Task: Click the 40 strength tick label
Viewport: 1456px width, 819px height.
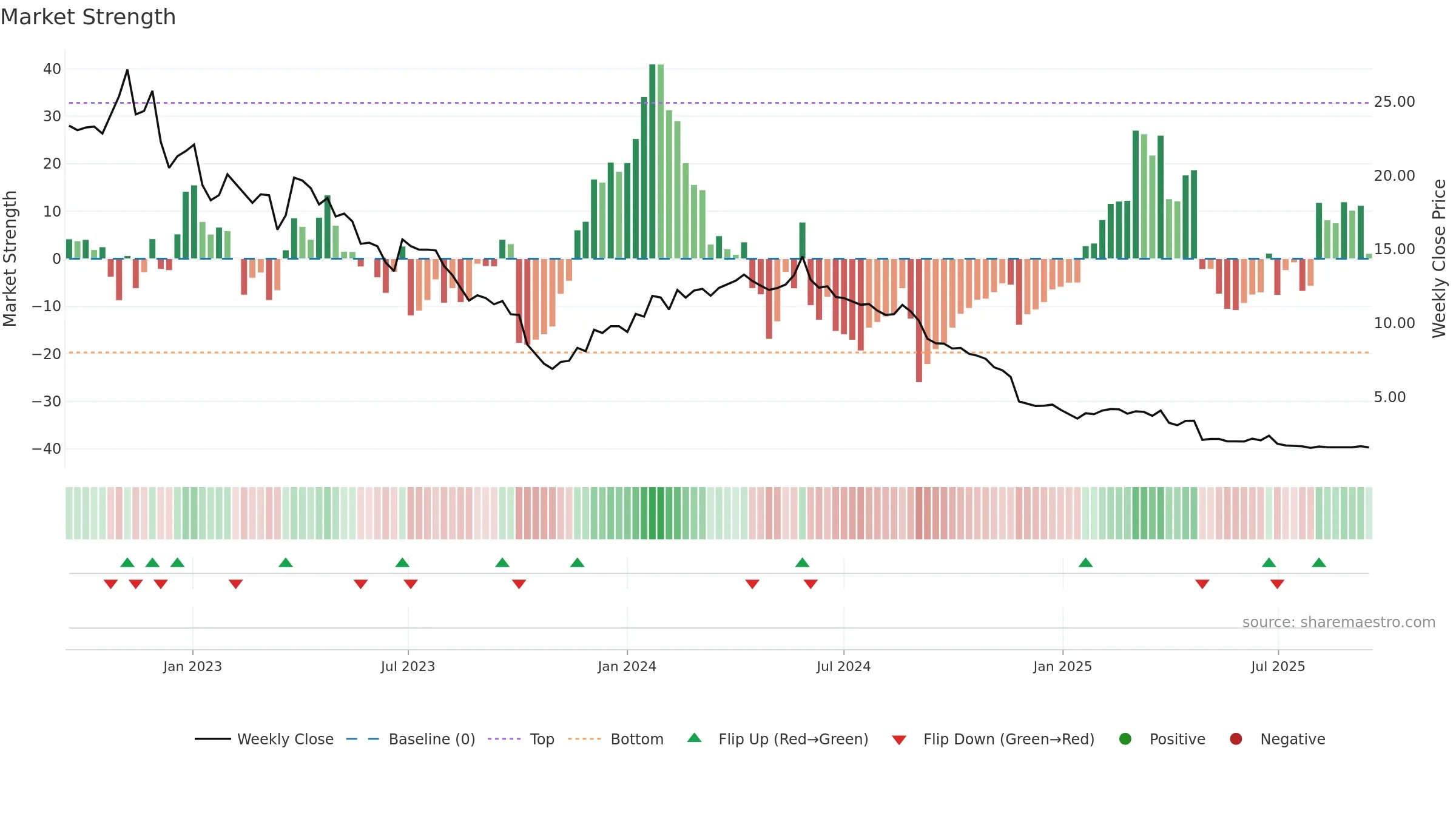Action: click(52, 69)
